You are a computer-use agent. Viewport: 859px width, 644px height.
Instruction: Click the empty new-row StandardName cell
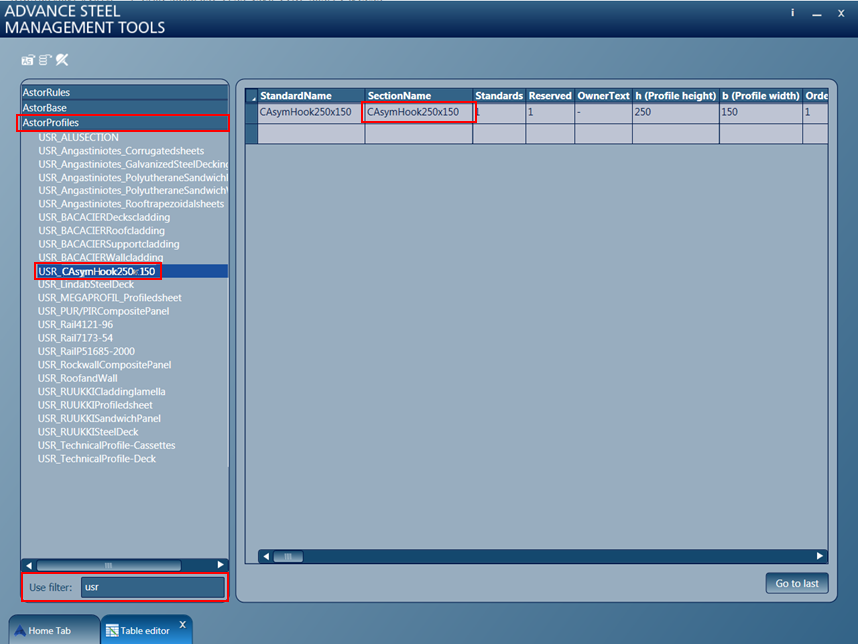pos(311,134)
